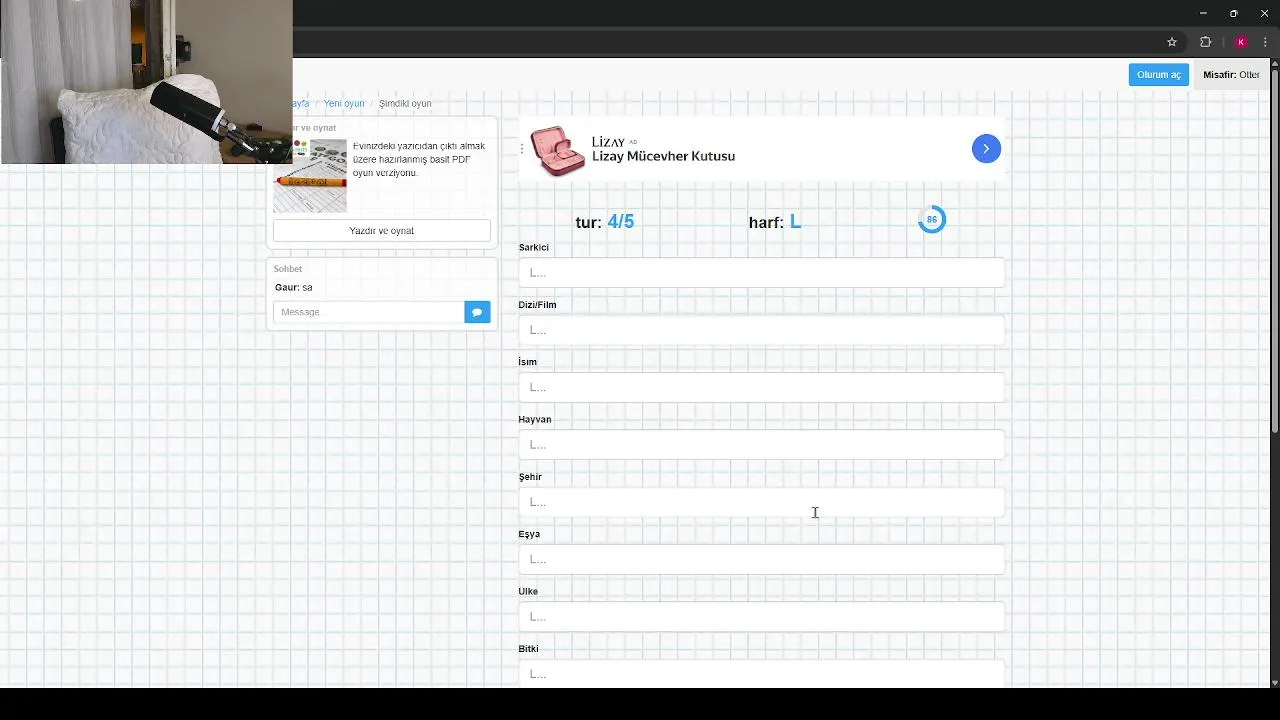Screen dimensions: 1280x720
Task: Click the ad options dots icon
Action: 521,149
